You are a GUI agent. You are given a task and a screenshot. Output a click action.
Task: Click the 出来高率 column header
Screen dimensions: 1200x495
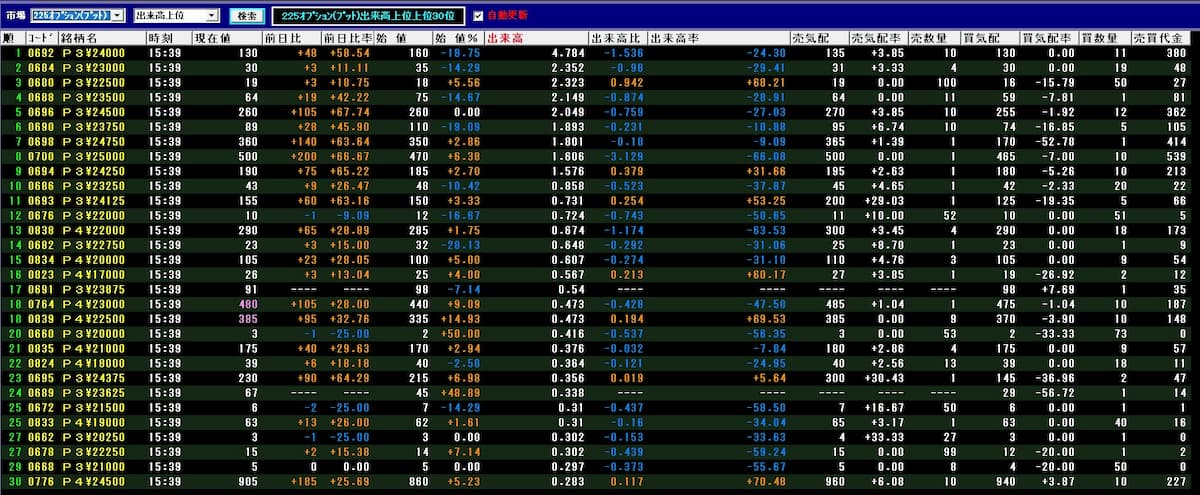click(x=674, y=38)
